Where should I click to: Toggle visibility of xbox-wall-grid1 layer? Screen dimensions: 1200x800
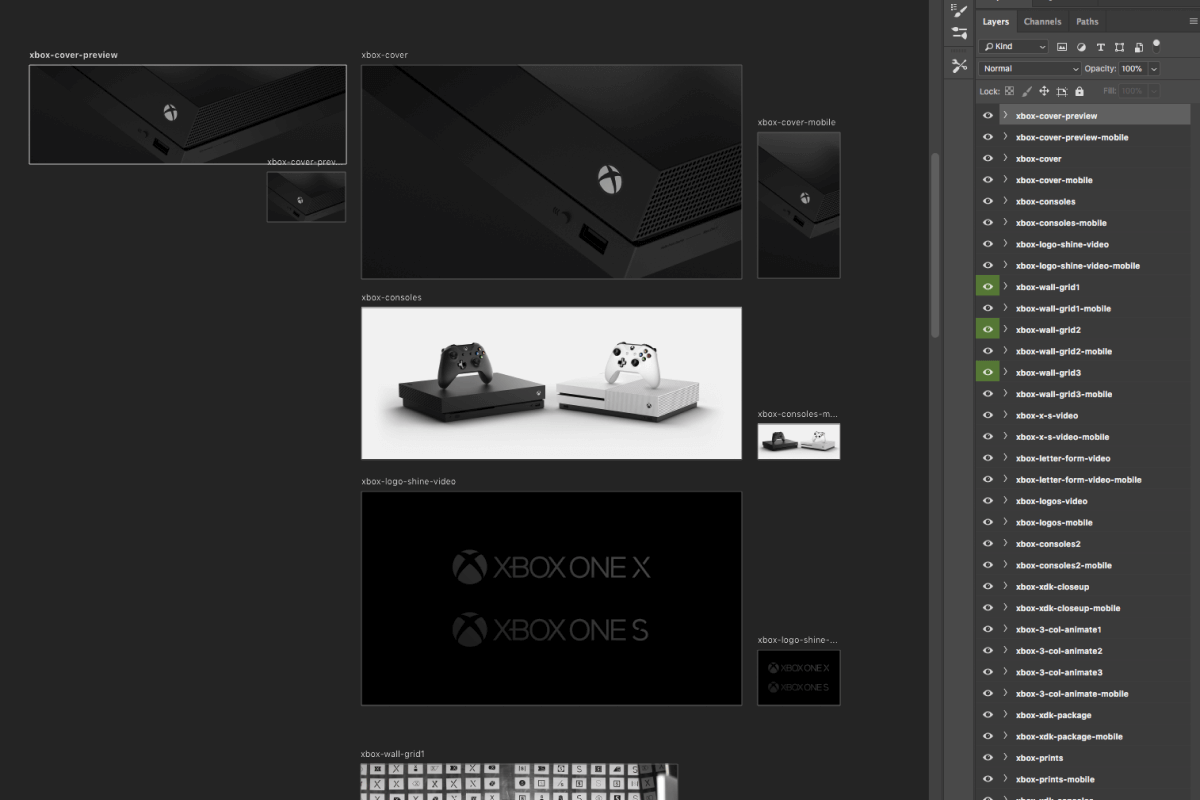(x=988, y=287)
